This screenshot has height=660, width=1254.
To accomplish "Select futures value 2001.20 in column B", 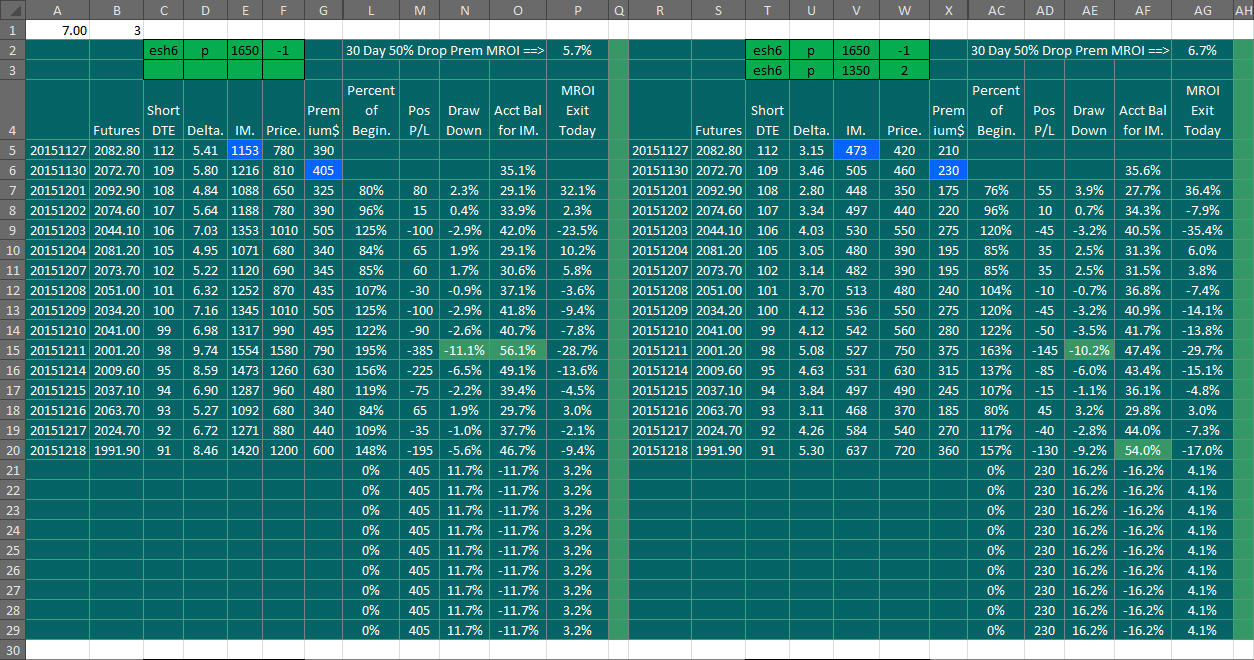I will pos(116,350).
